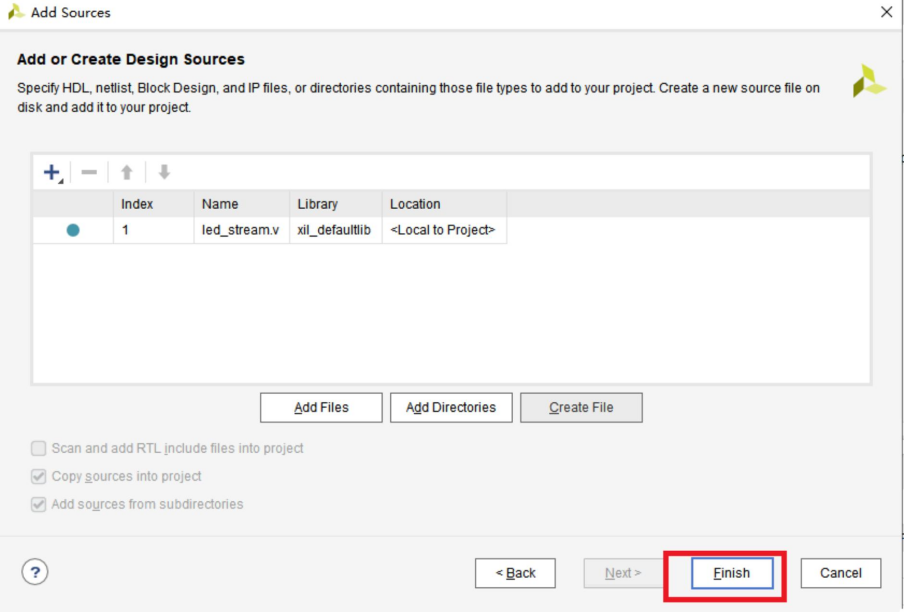The image size is (904, 612).
Task: Click the Vivado icon in title bar
Action: coord(15,13)
